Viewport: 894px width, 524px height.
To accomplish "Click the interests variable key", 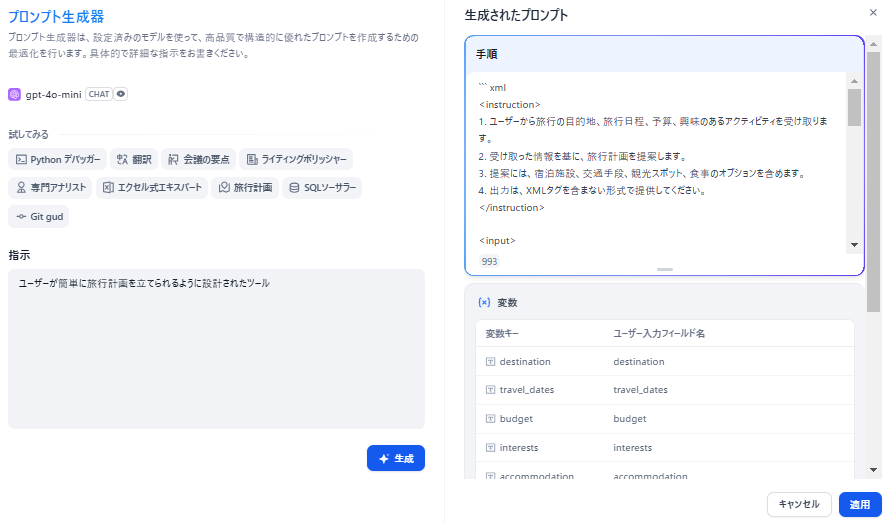I will [519, 448].
